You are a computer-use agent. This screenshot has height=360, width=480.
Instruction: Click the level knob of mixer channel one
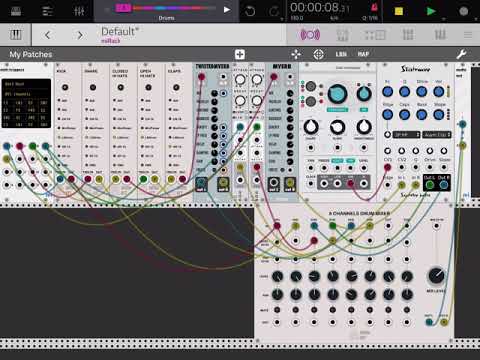[x=277, y=276]
